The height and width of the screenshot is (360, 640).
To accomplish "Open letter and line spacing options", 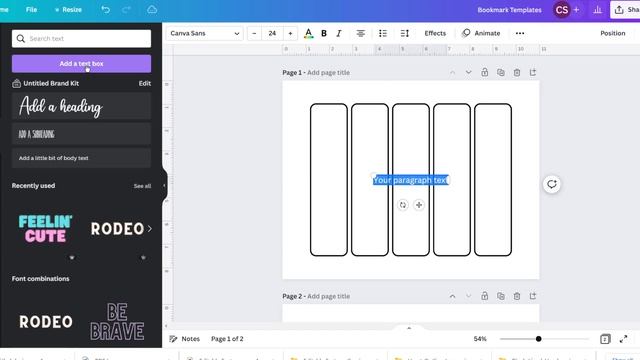I will (x=404, y=33).
